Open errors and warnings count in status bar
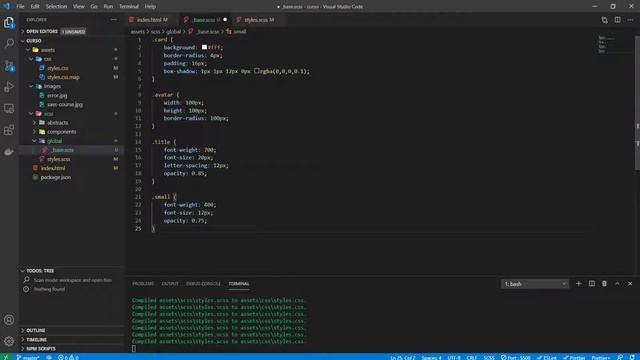640x360 pixels. coord(68,357)
